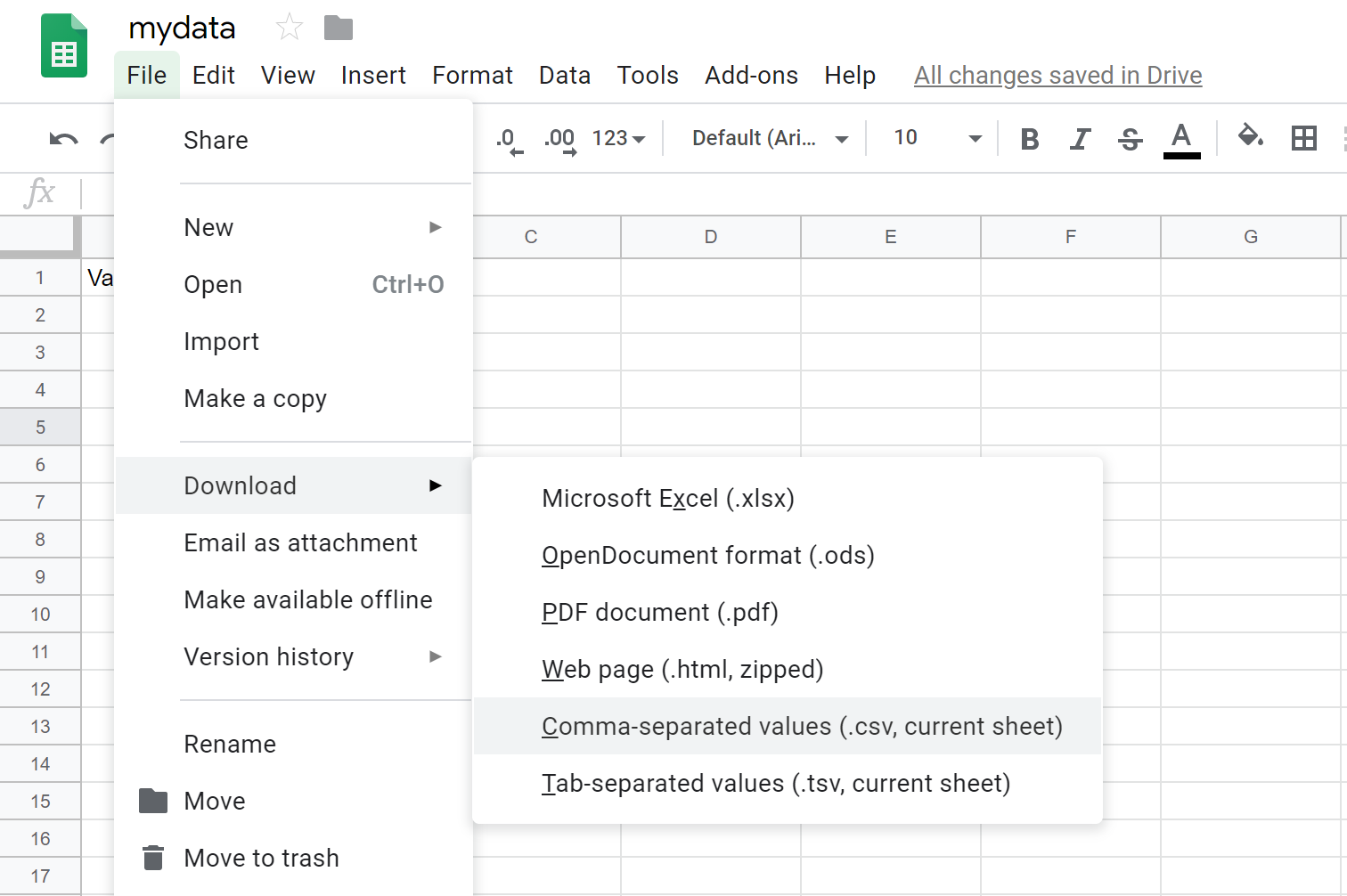Click the move-to-folder icon beside title
This screenshot has height=896, width=1347.
[x=338, y=29]
